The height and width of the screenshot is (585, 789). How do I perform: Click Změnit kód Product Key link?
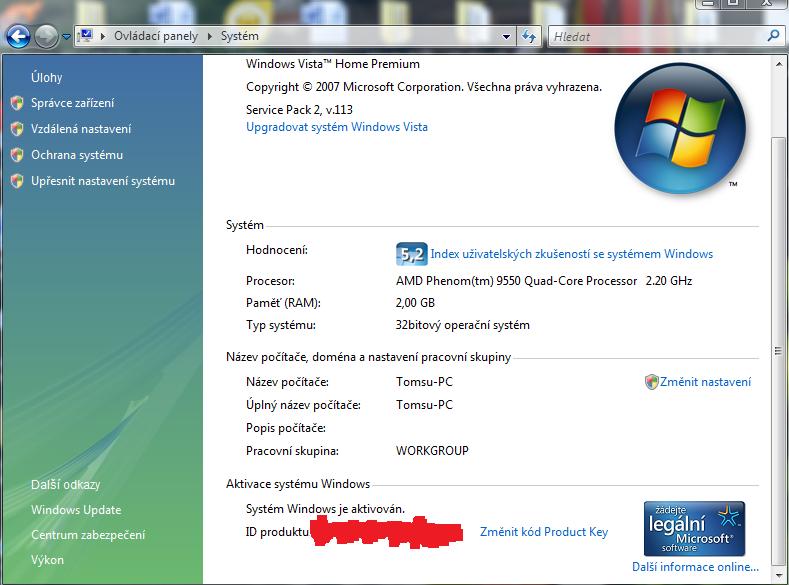click(544, 532)
